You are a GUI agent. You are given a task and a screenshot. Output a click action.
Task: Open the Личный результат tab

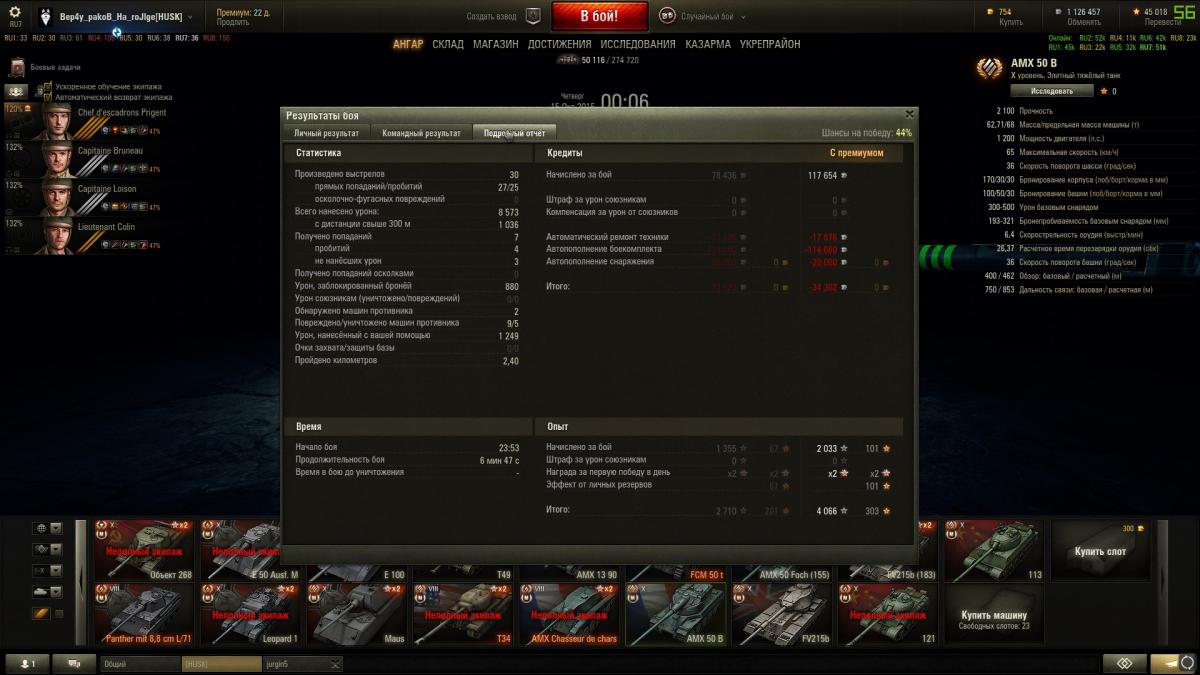coord(327,133)
